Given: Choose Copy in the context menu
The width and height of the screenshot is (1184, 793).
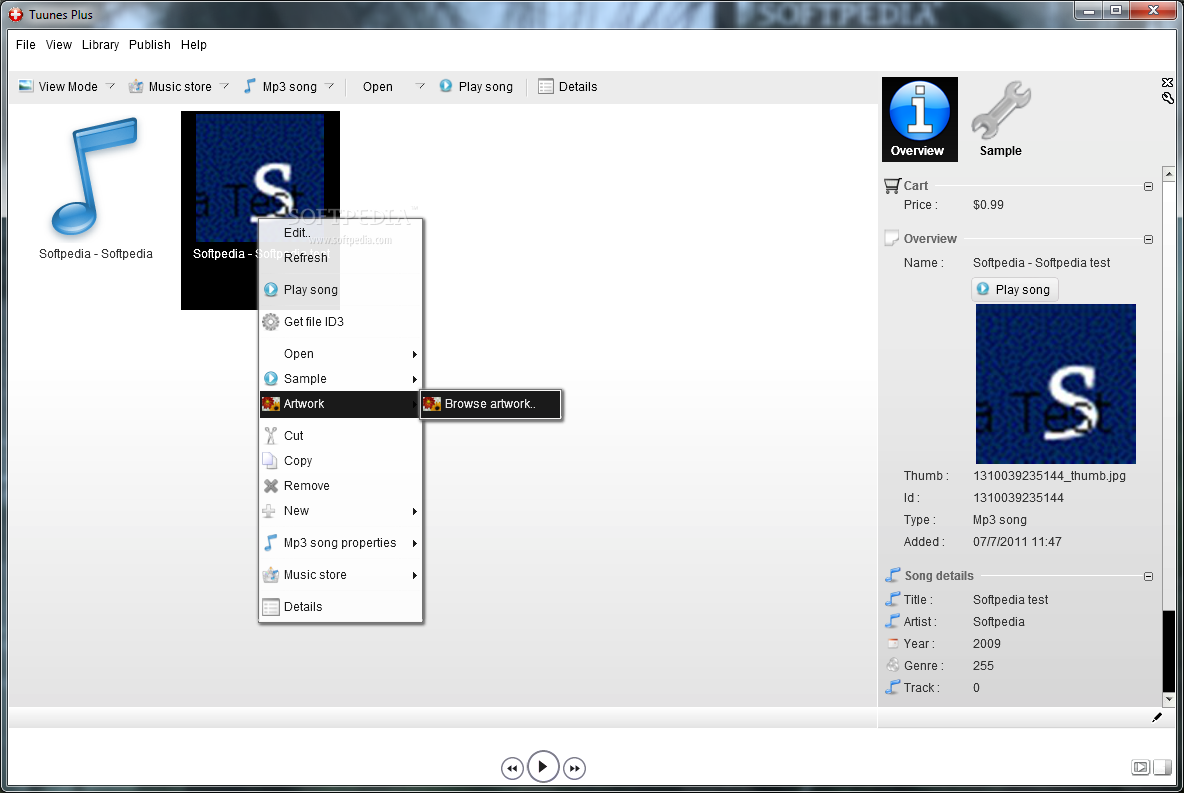Looking at the screenshot, I should click(340, 461).
